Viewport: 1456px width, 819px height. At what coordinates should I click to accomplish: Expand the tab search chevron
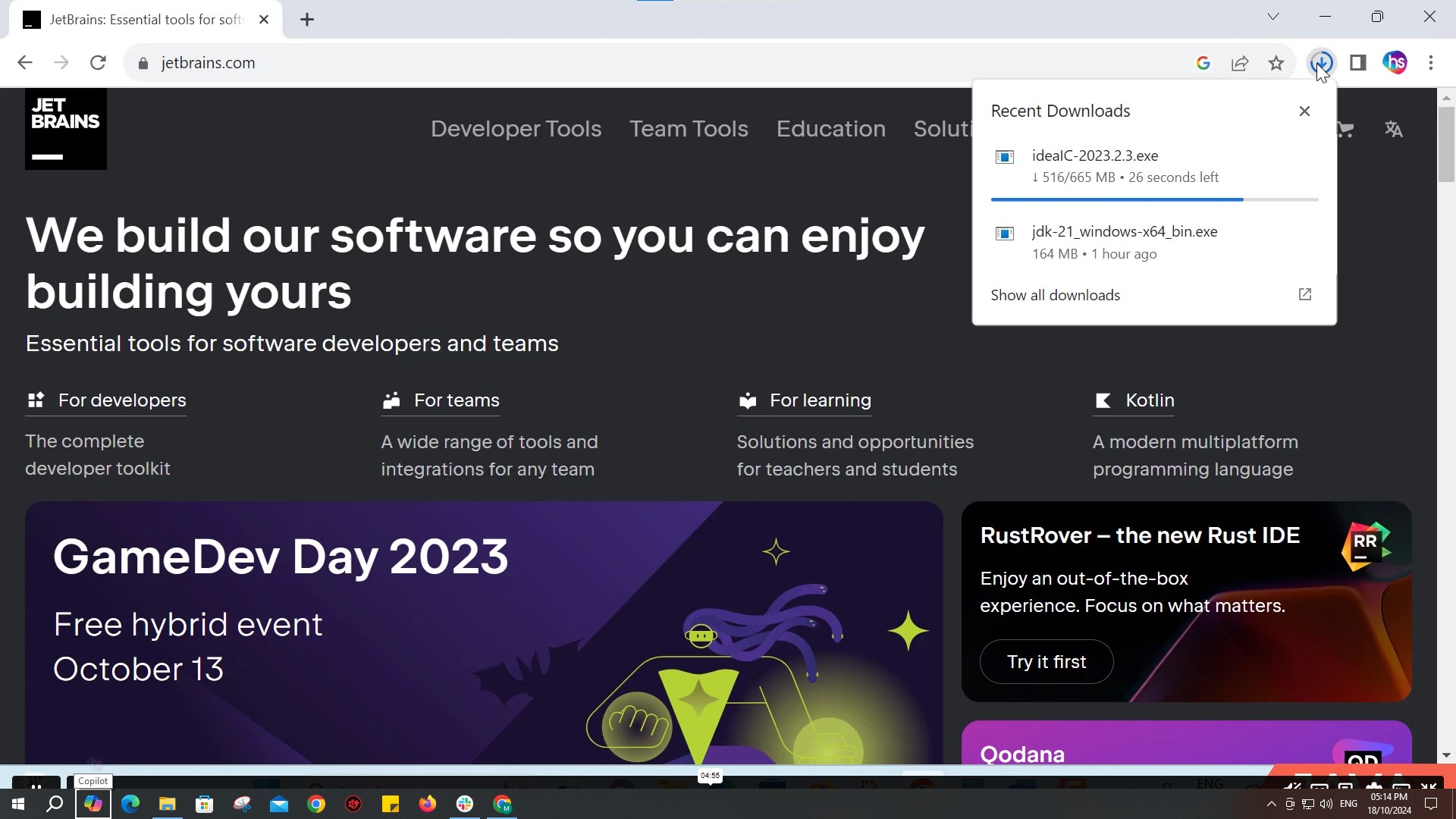point(1273,16)
